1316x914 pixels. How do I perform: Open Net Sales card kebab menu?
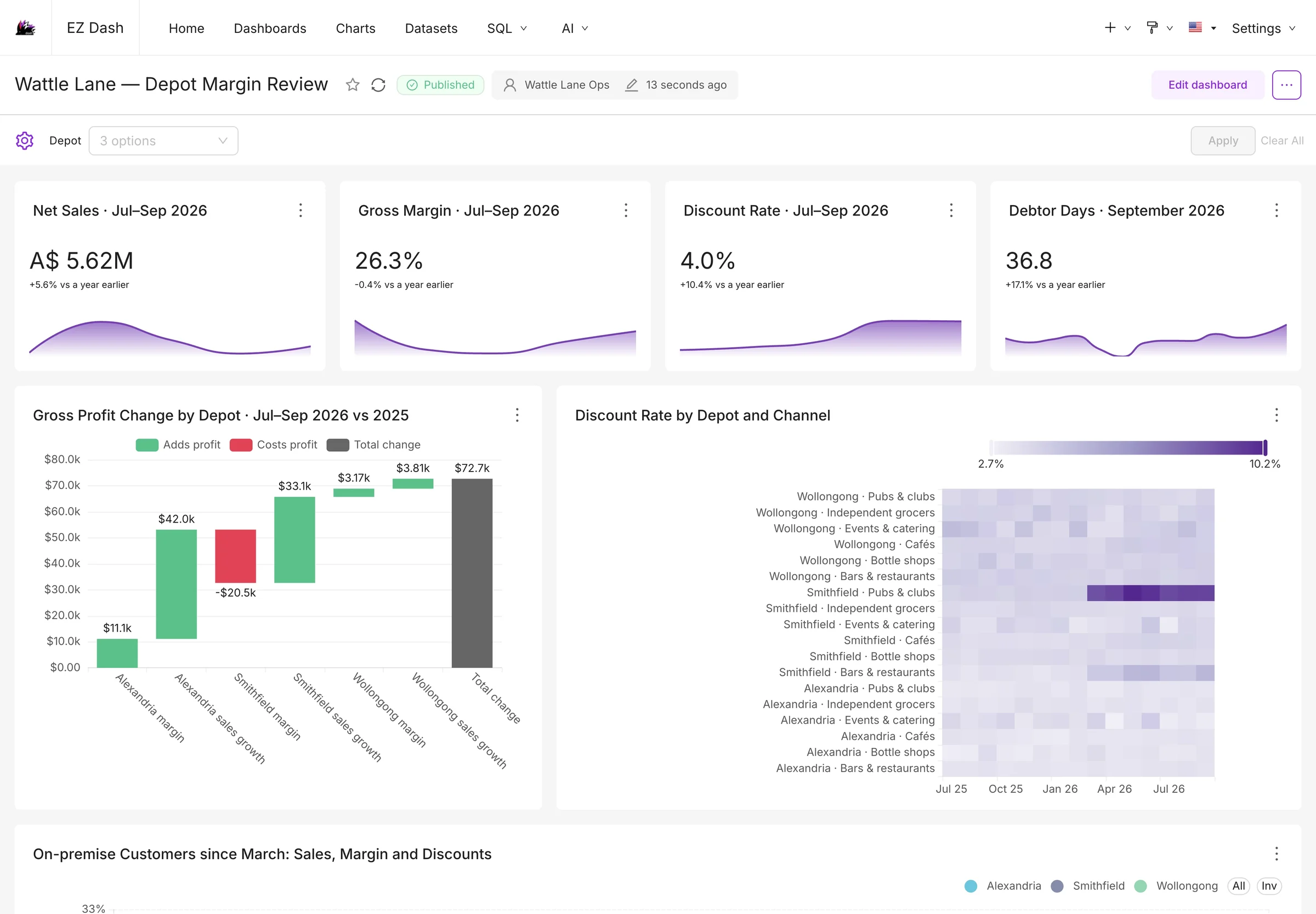point(300,210)
